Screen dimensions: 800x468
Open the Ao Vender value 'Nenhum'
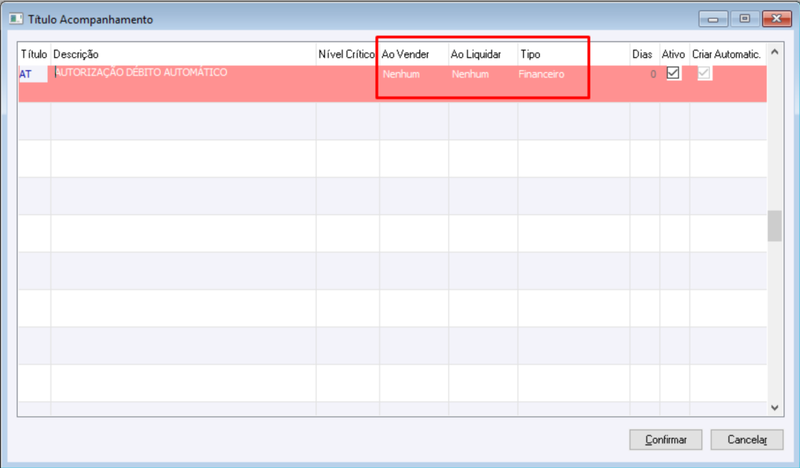(x=402, y=74)
